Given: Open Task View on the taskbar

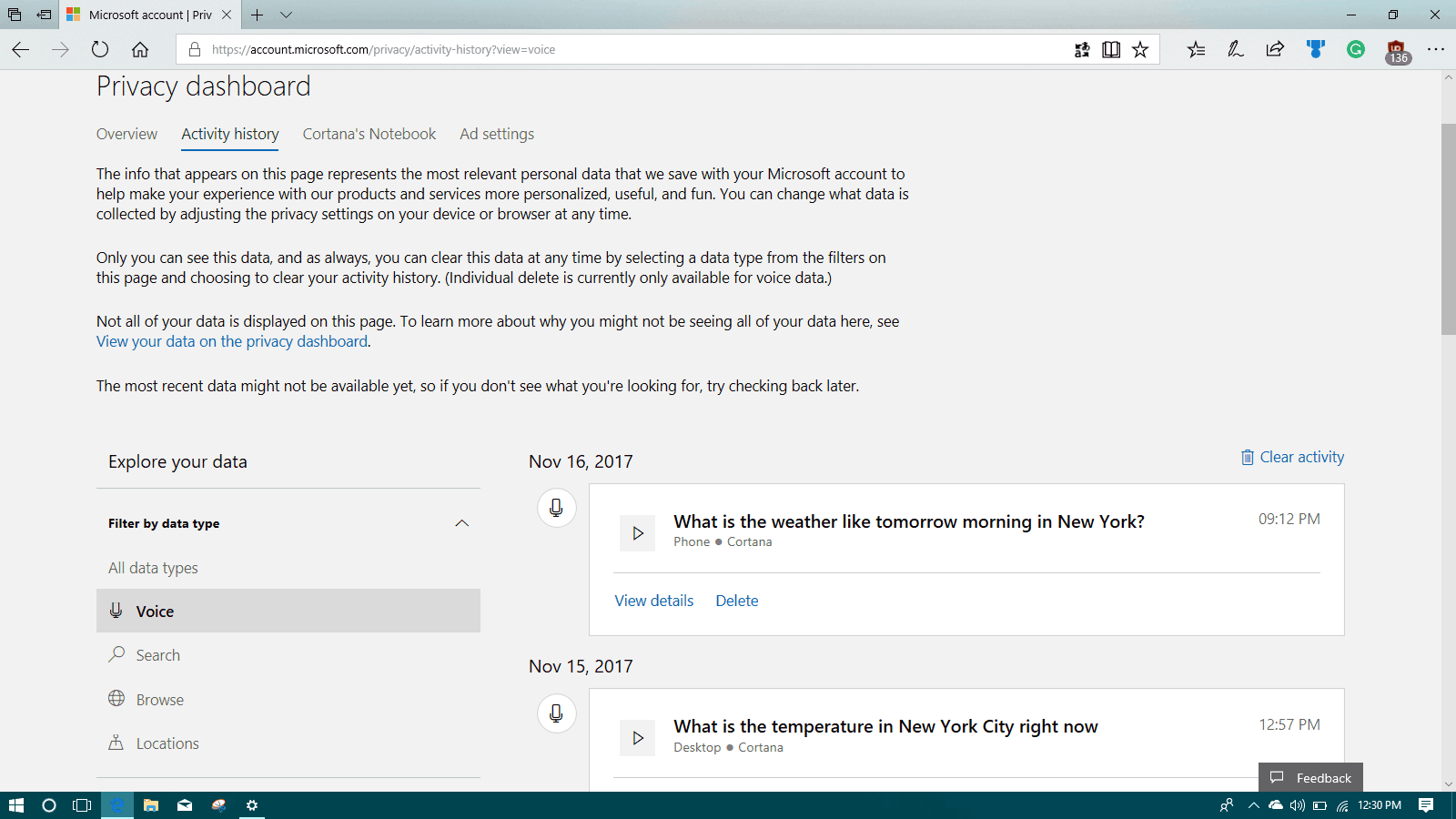Looking at the screenshot, I should 82,805.
